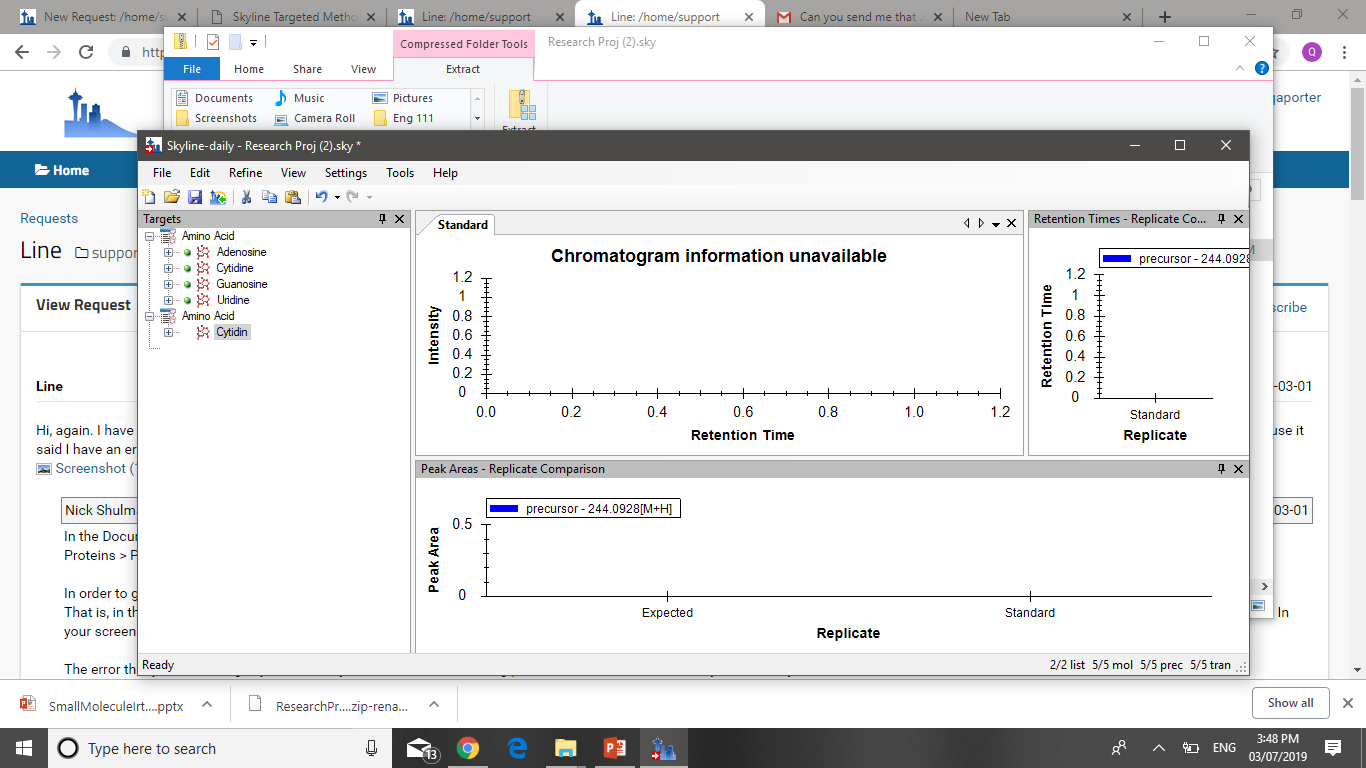Open PowerPoint from the Windows taskbar
This screenshot has height=768, width=1366.
pyautogui.click(x=614, y=748)
